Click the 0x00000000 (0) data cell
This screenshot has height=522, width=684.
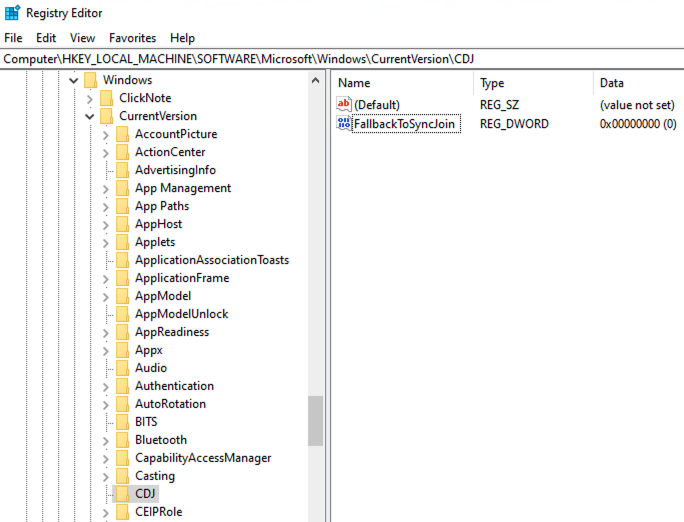coord(638,124)
